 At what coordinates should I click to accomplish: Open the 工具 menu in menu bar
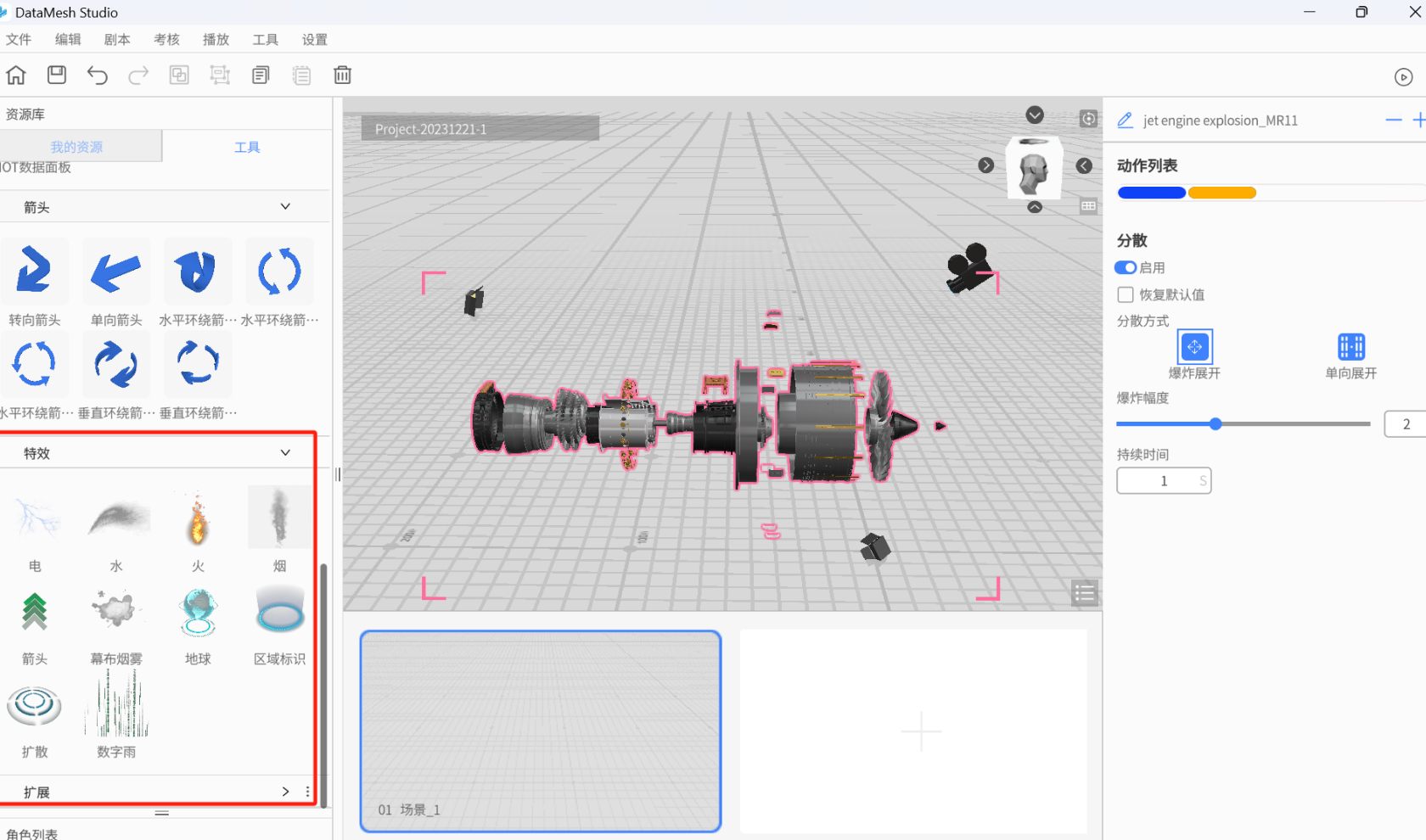(x=265, y=39)
